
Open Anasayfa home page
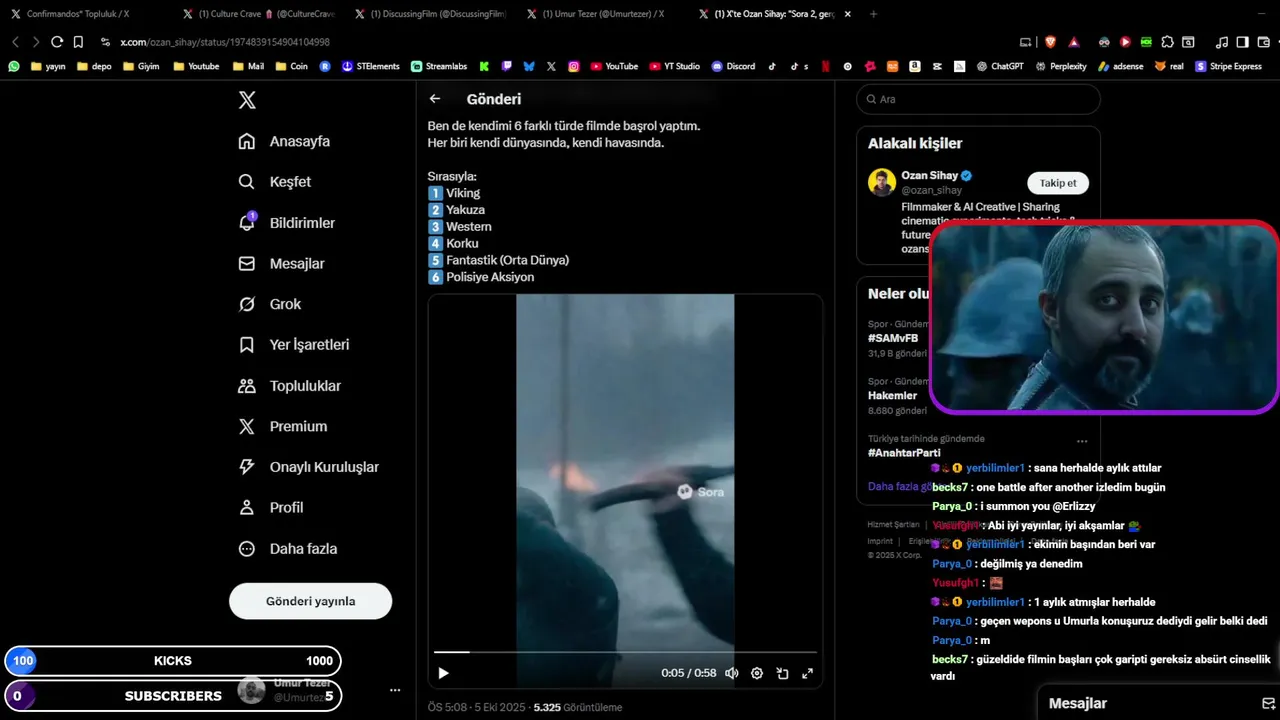pos(284,141)
